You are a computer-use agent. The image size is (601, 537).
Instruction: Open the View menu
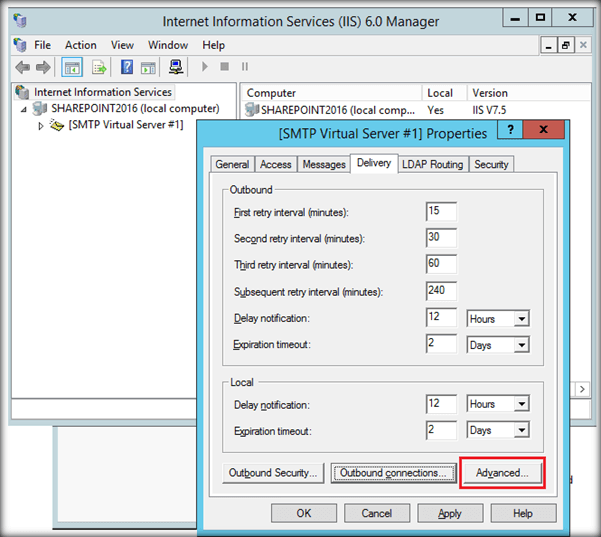tap(122, 45)
